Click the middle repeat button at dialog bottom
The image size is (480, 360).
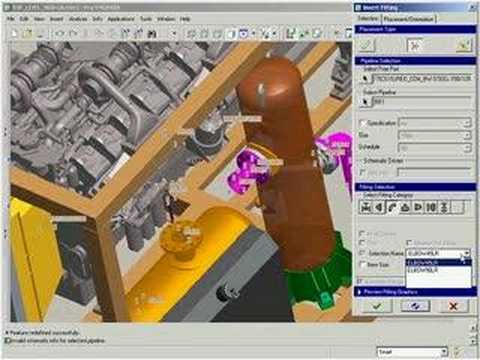point(415,306)
